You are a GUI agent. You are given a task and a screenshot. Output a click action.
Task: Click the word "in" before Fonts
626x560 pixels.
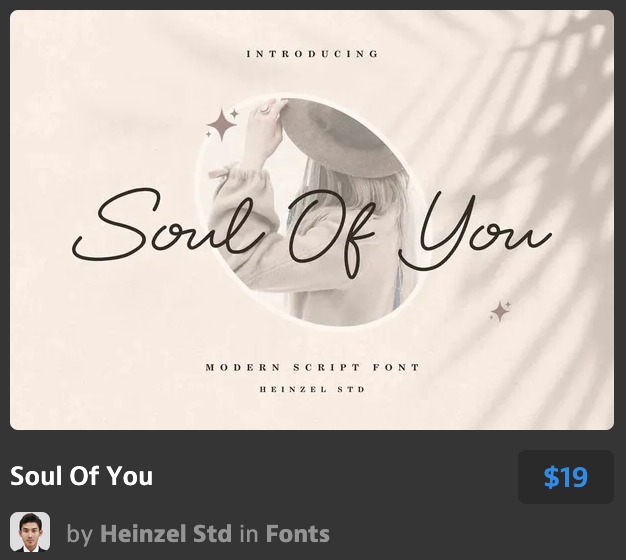point(248,534)
